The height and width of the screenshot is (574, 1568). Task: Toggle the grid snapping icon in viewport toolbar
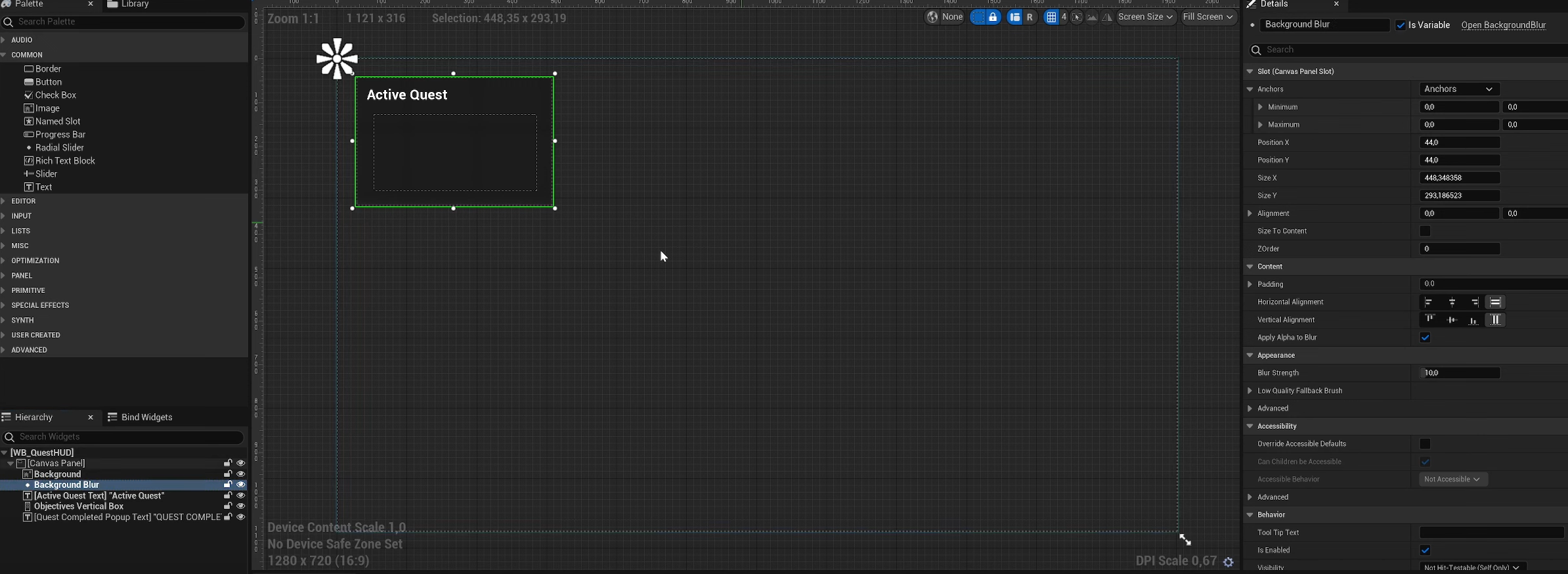coord(1051,18)
